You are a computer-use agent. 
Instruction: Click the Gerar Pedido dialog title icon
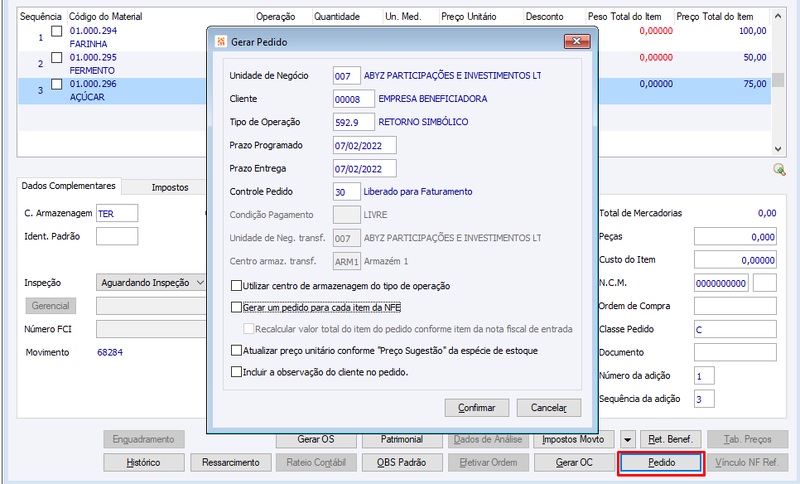(221, 41)
